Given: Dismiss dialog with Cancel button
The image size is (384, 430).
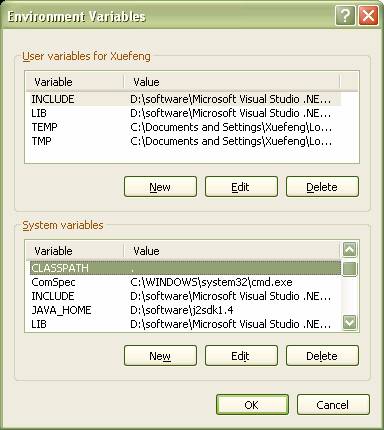Looking at the screenshot, I should pos(333,405).
